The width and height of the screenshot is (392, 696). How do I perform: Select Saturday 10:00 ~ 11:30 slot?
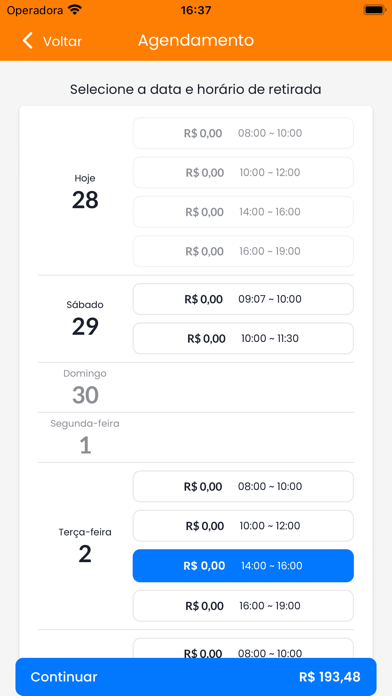tap(243, 339)
